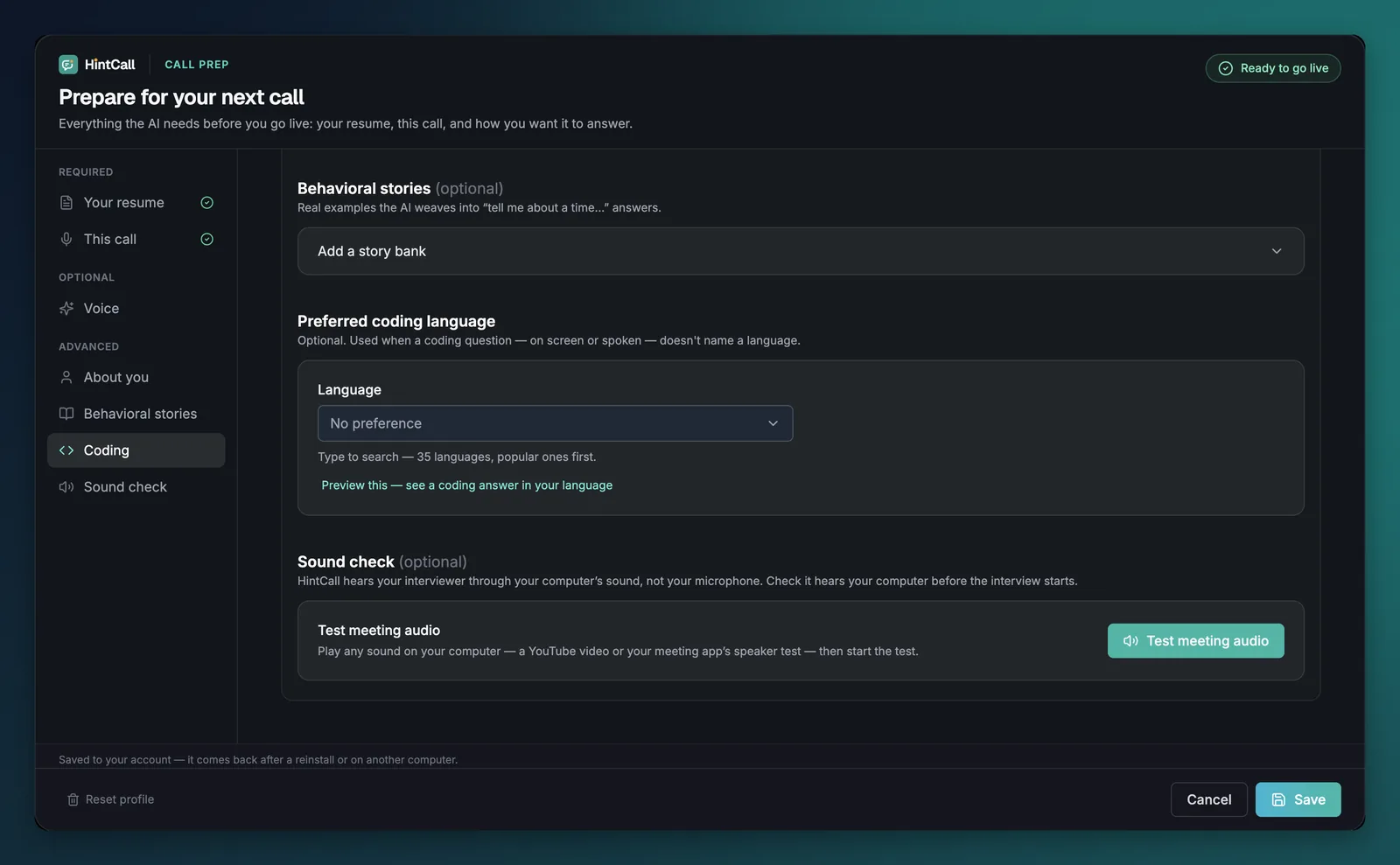Click the sparkle icon next to Voice
This screenshot has width=1400, height=865.
66,309
